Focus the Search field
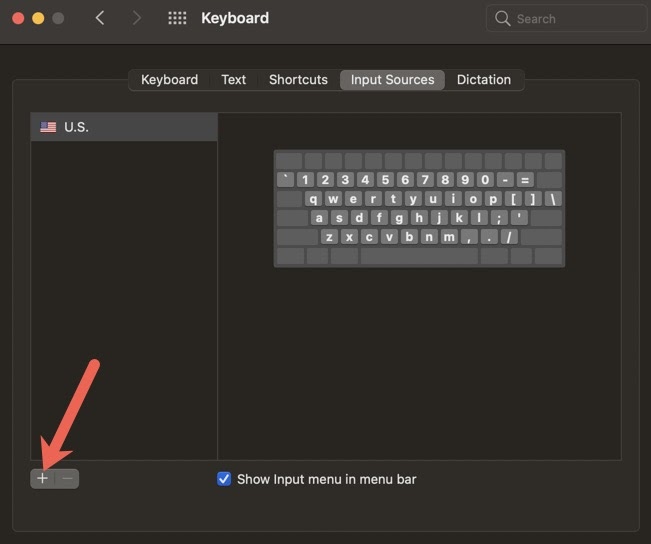 [566, 19]
